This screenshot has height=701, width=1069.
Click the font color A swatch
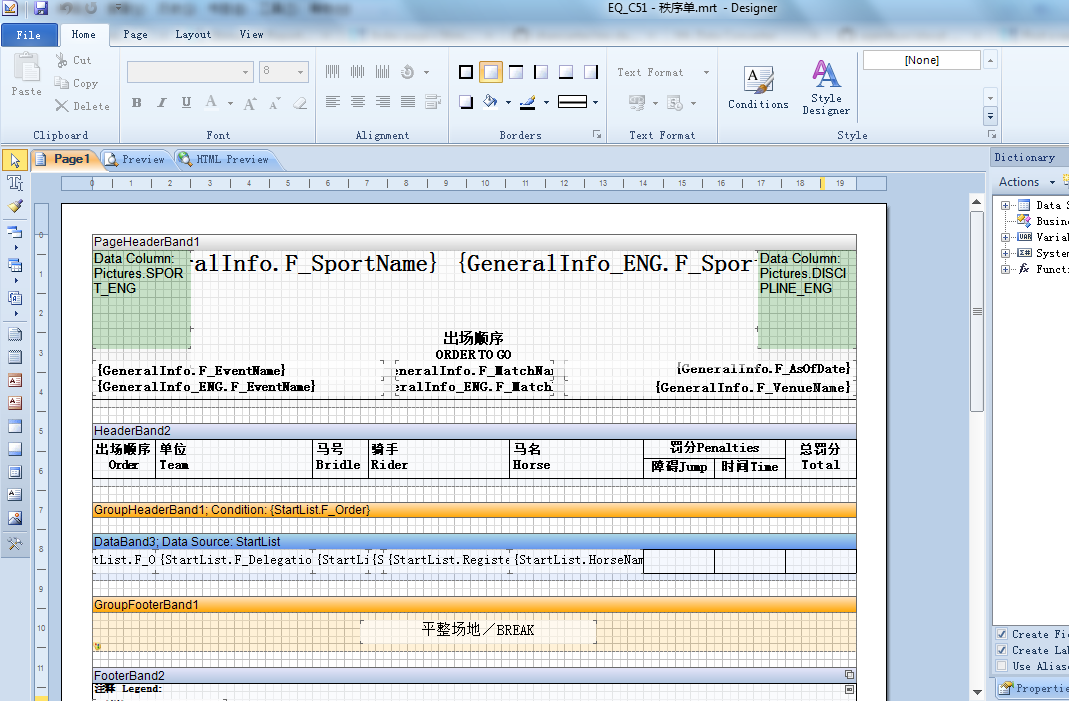tap(211, 103)
